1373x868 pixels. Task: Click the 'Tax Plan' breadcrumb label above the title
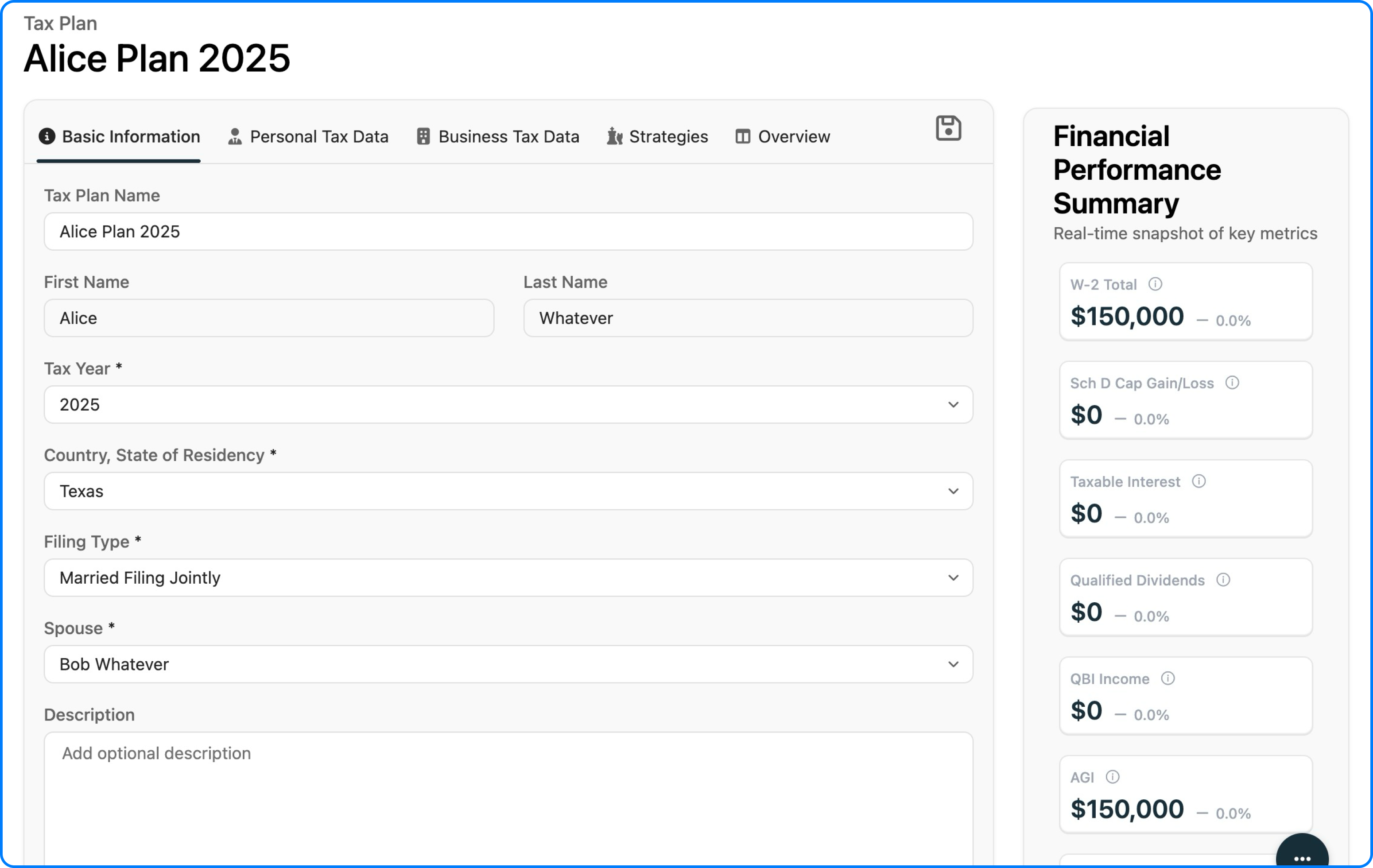[x=60, y=23]
